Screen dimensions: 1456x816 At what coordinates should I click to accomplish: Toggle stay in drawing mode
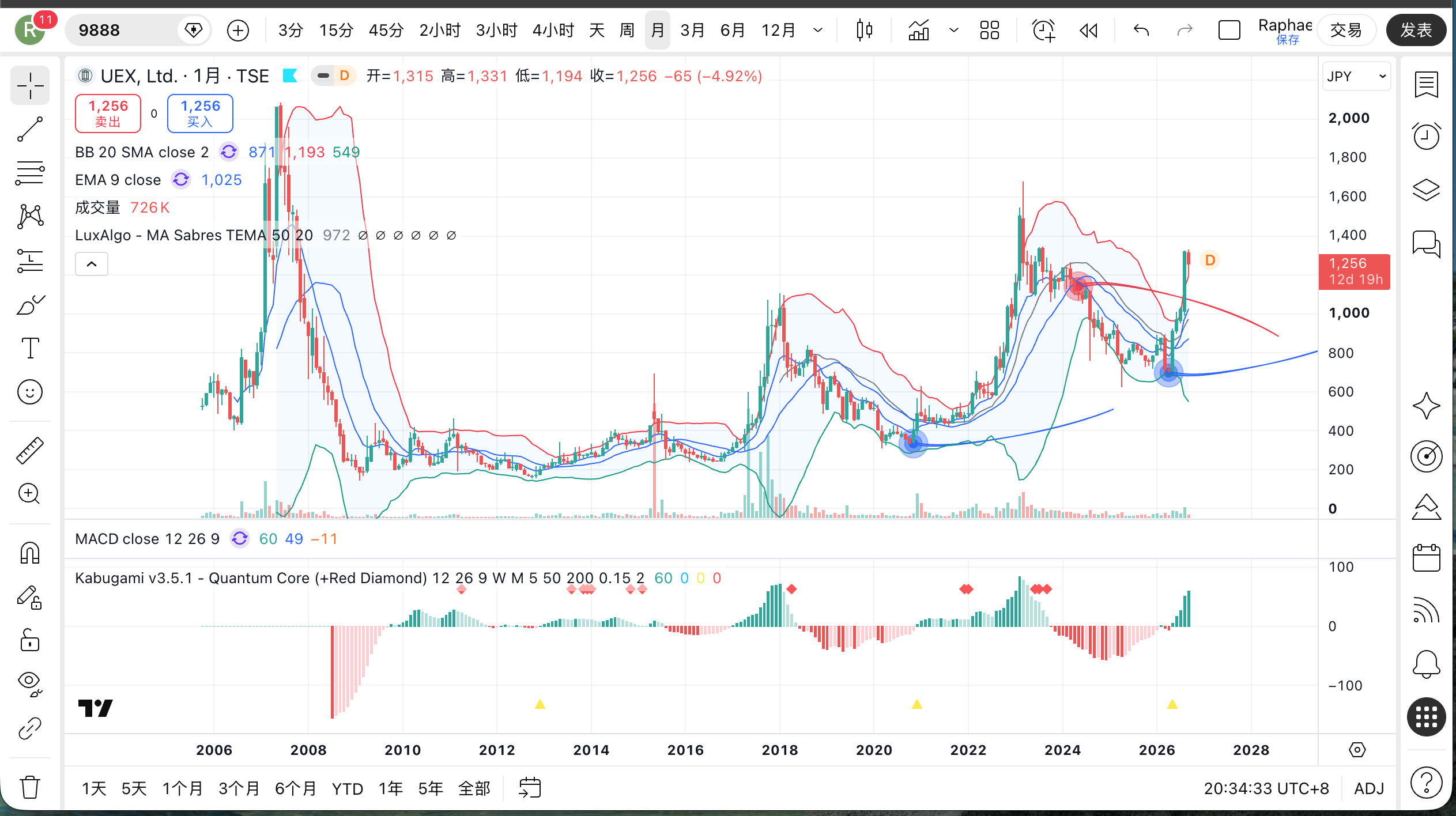30,597
